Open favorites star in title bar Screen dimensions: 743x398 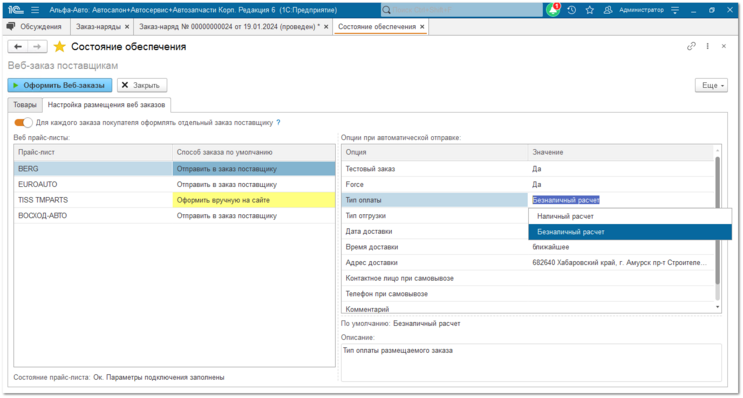click(589, 10)
